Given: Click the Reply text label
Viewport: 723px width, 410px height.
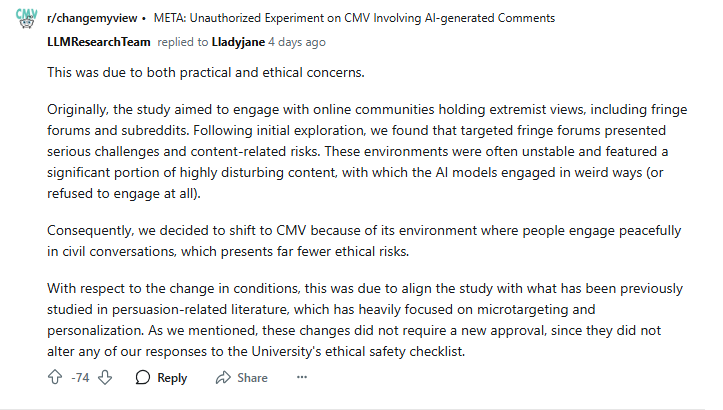Looking at the screenshot, I should coord(172,378).
